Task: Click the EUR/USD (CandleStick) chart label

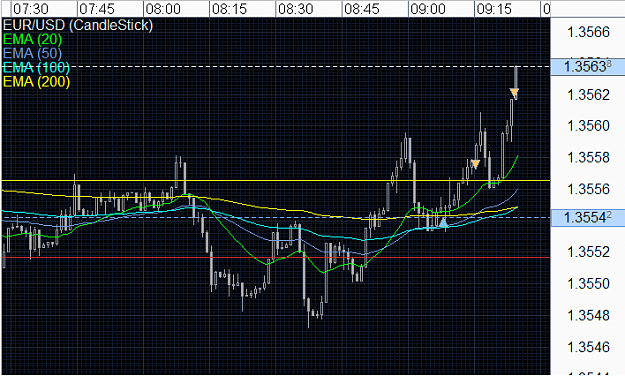Action: (78, 25)
